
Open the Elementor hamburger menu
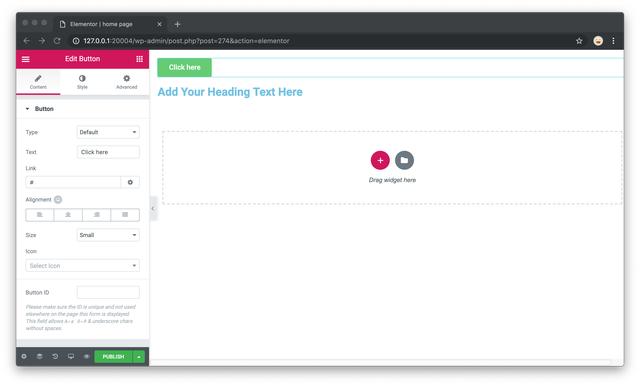pyautogui.click(x=25, y=59)
